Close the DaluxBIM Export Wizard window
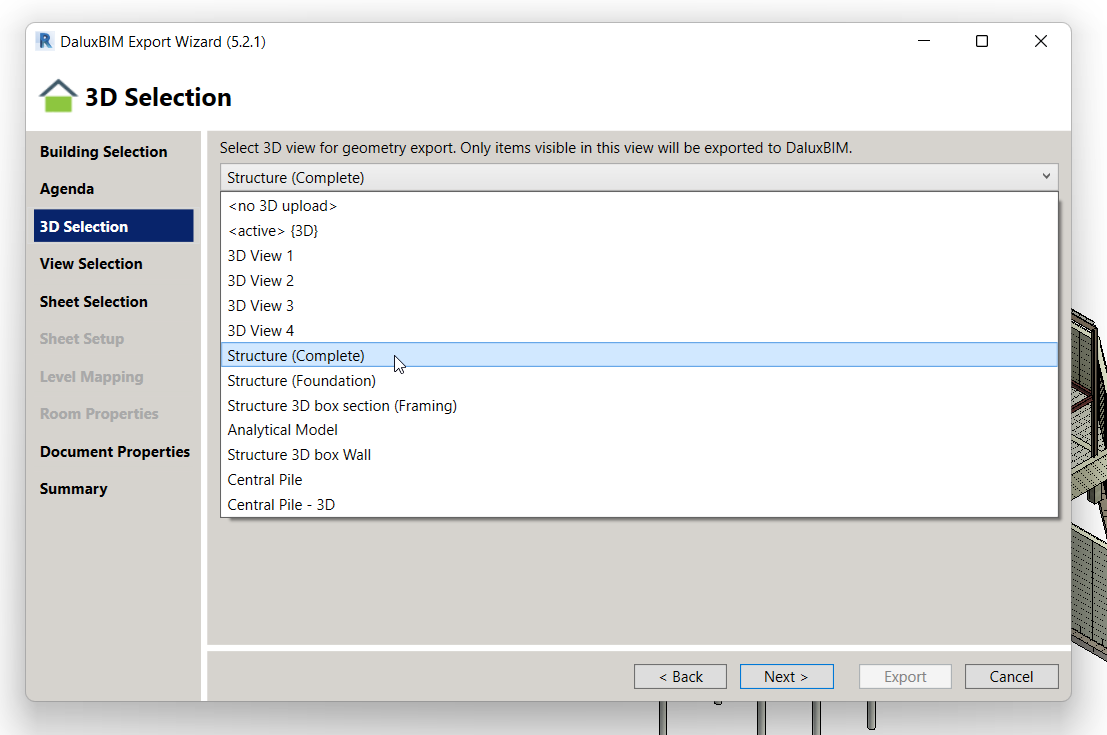Screen dimensions: 1107x735 click(x=1041, y=41)
